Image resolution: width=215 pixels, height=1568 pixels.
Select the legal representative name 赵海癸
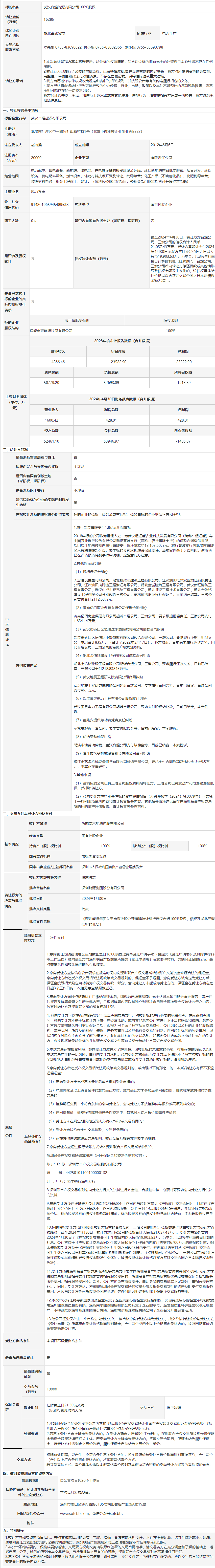pos(36,145)
